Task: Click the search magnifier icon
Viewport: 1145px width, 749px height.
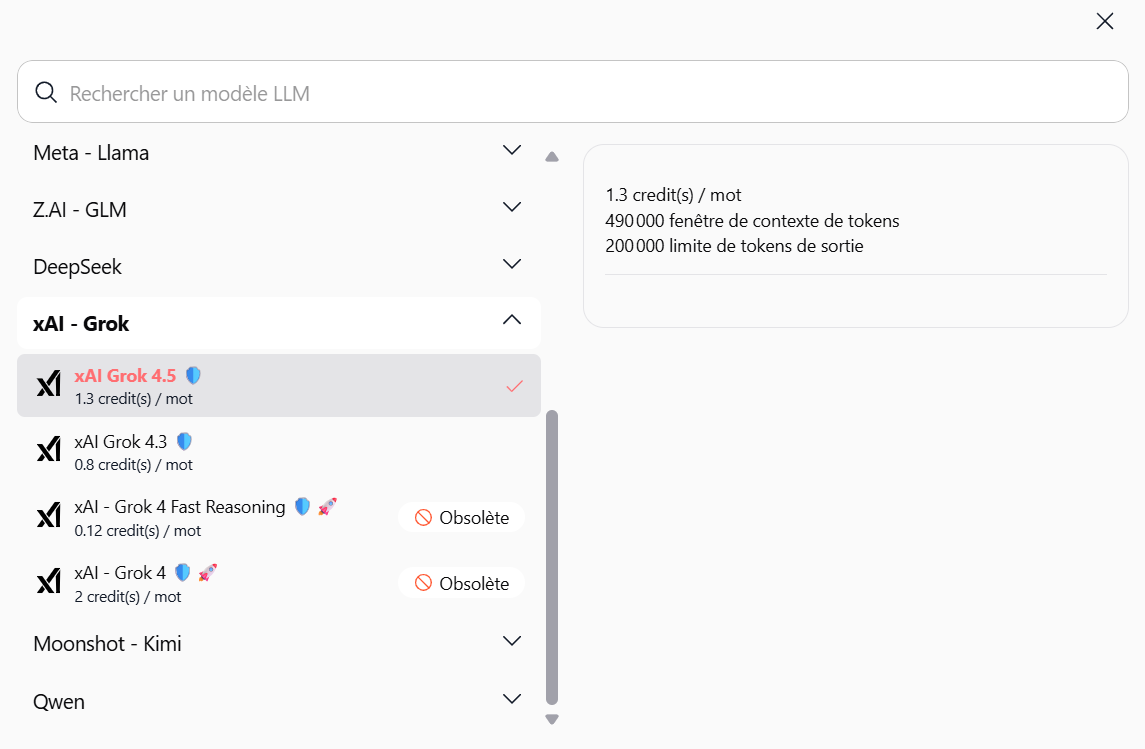Action: [46, 92]
